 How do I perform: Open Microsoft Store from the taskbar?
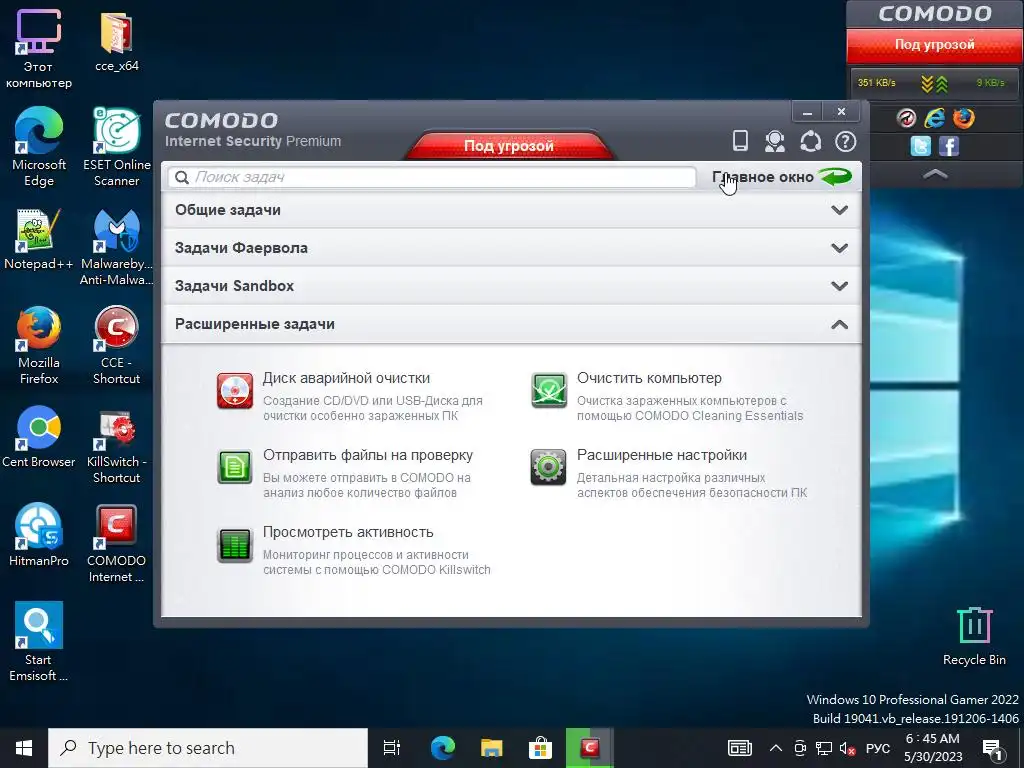point(541,748)
